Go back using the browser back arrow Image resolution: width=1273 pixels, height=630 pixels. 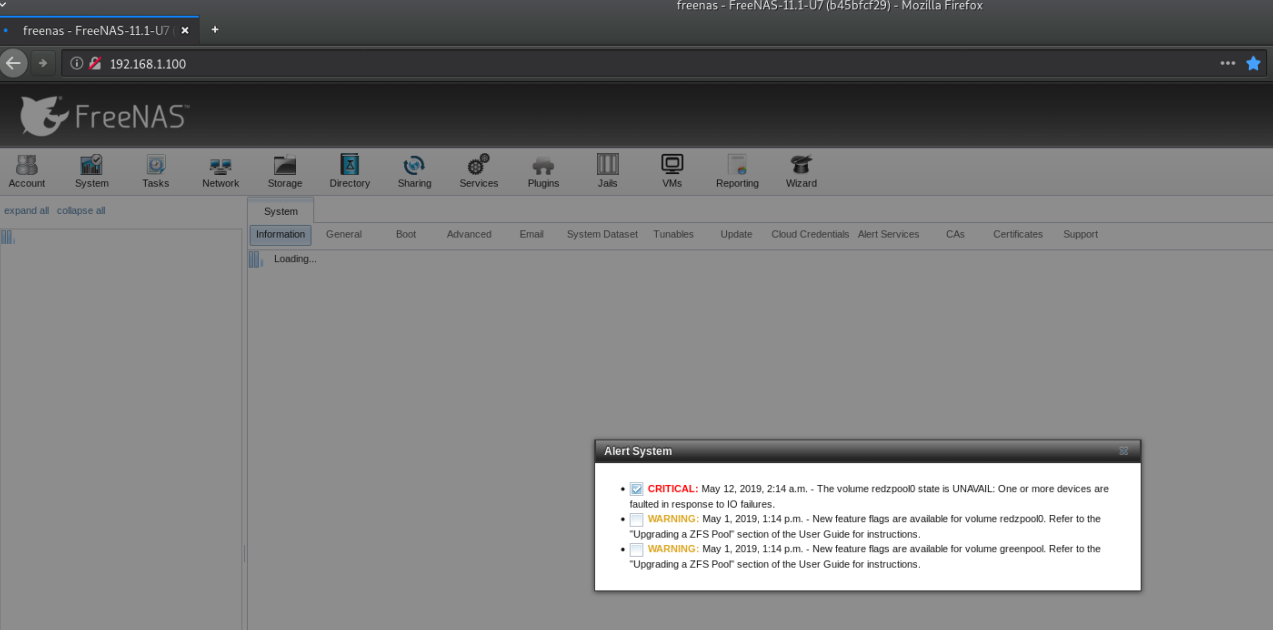(x=13, y=63)
